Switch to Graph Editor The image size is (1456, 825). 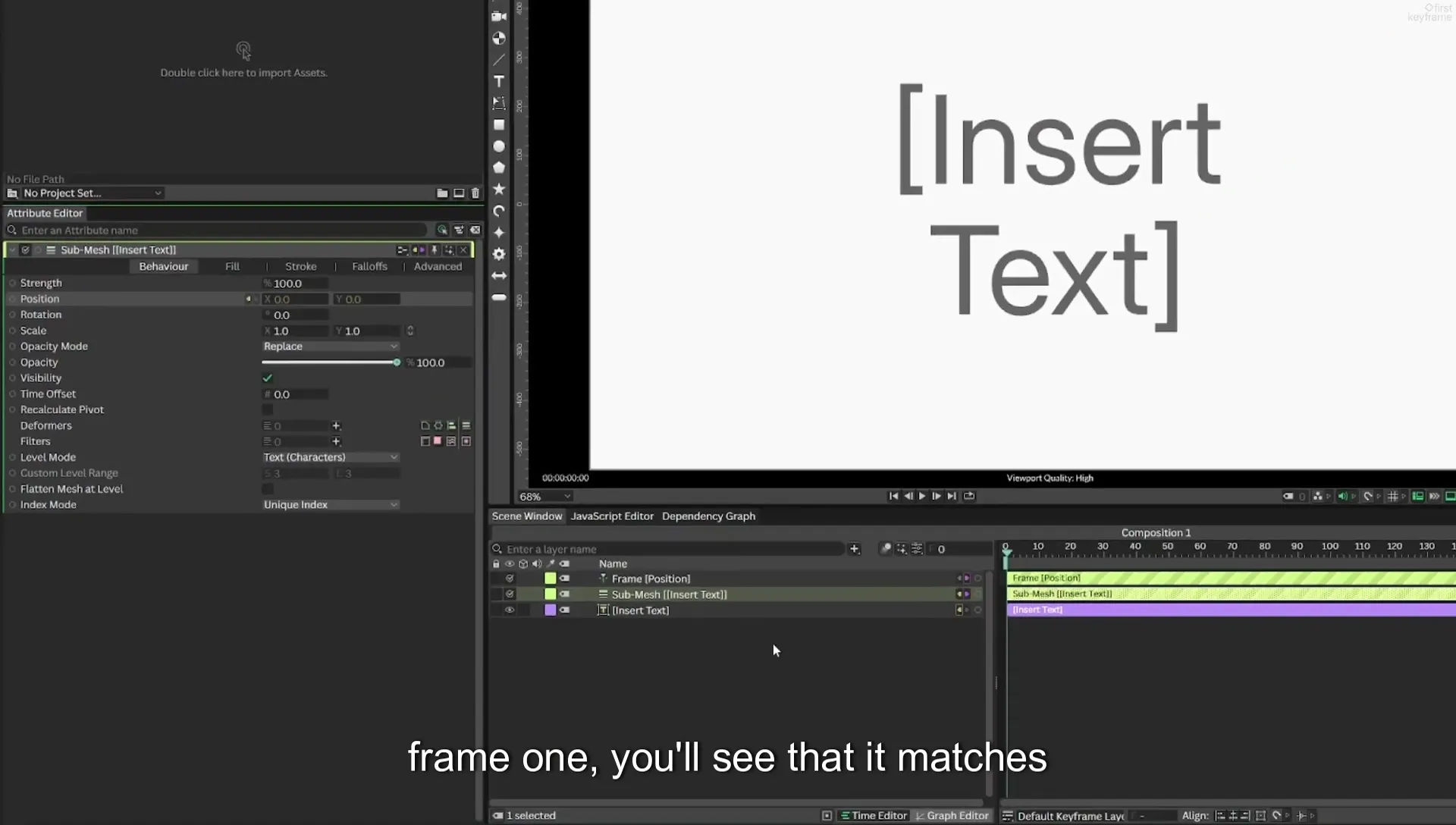952,816
